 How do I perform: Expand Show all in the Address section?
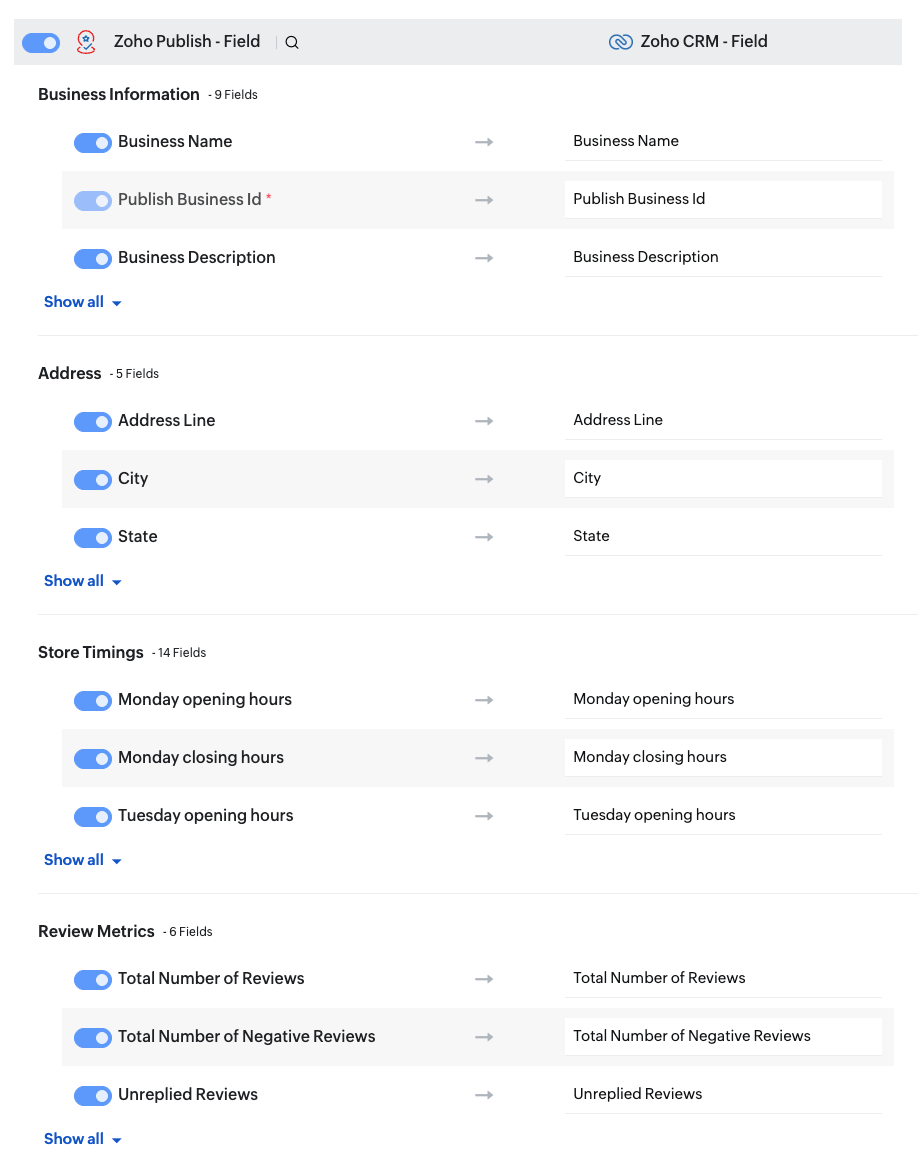[82, 581]
